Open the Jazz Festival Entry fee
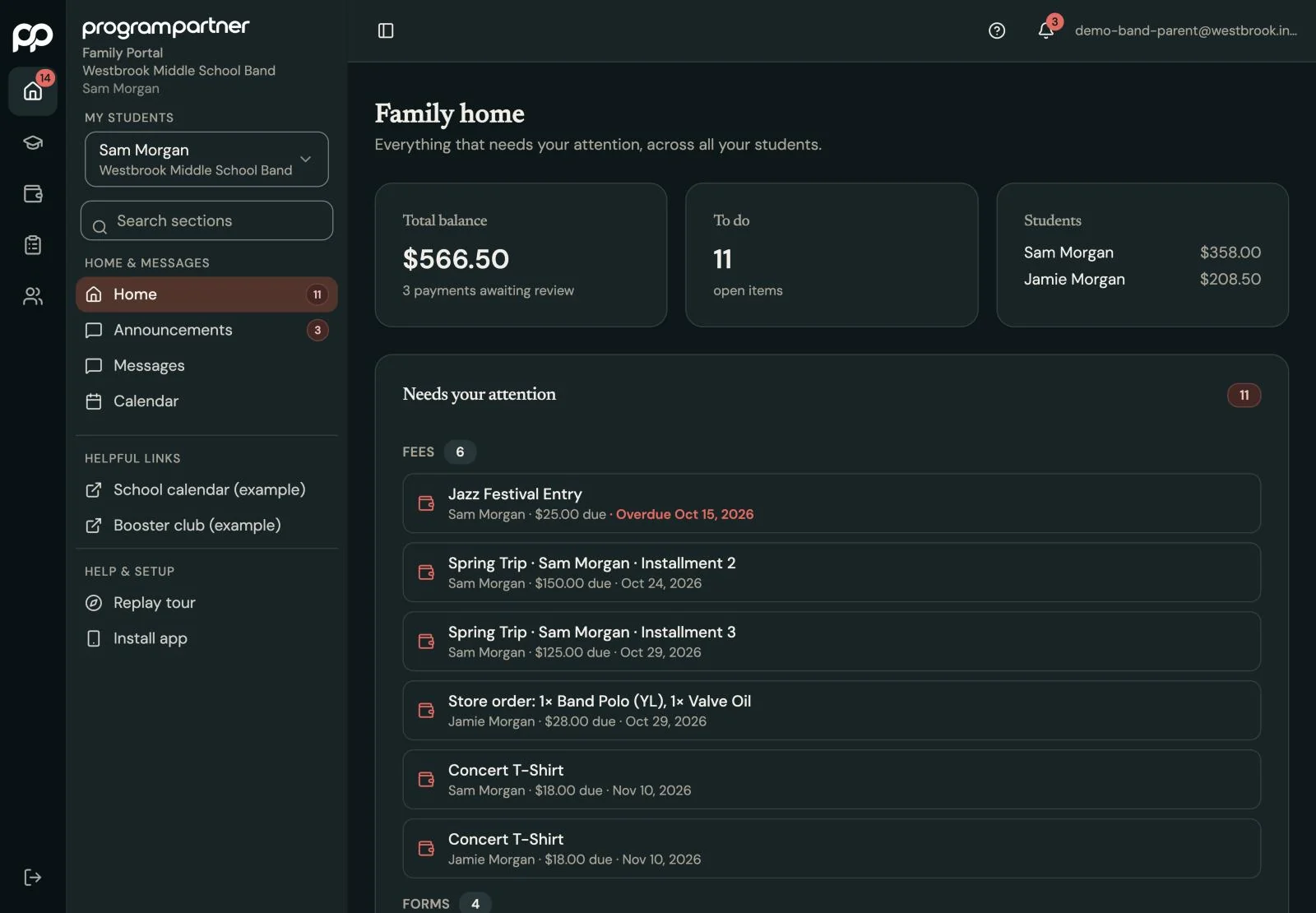 pyautogui.click(x=832, y=503)
